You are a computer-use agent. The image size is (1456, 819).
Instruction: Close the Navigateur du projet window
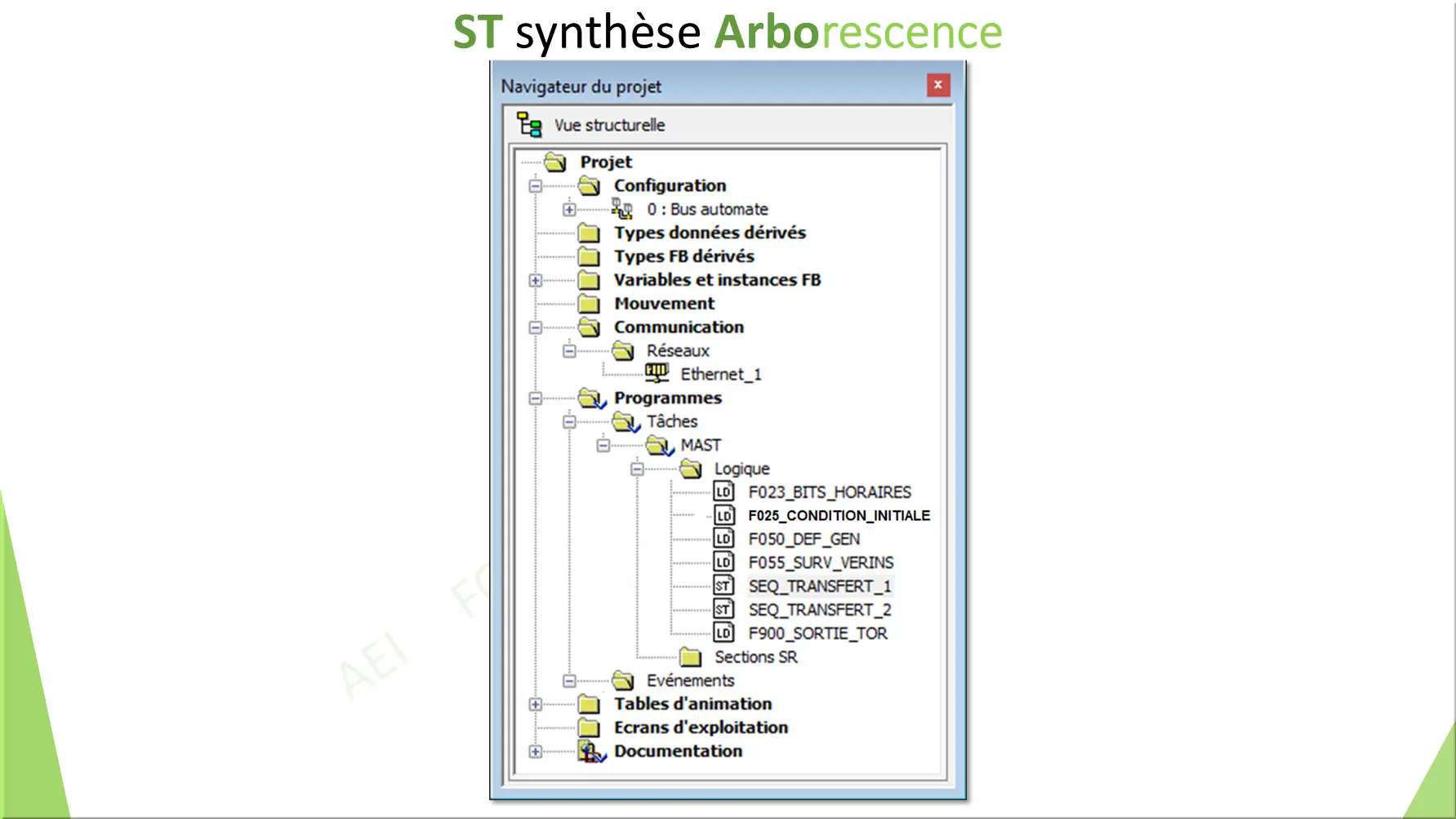pyautogui.click(x=937, y=84)
